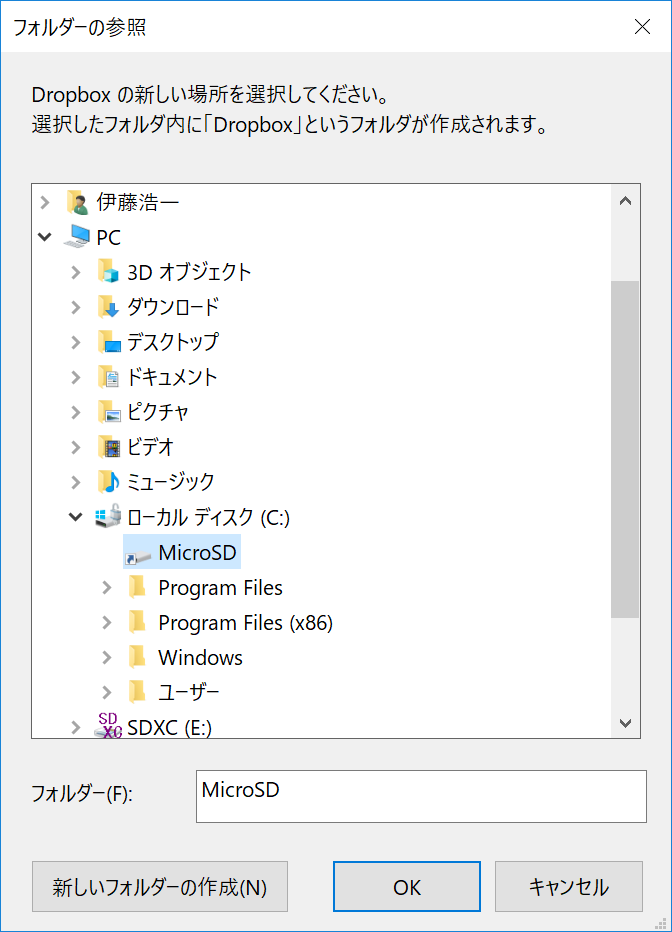
Task: Select the Program Files label
Action: pyautogui.click(x=220, y=588)
